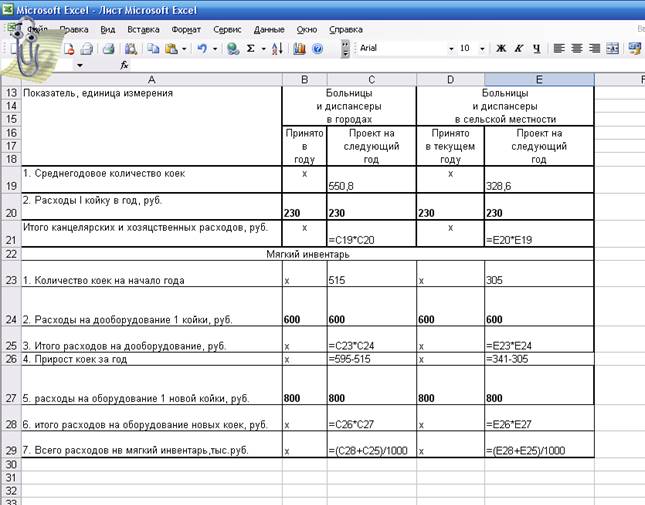Image resolution: width=645 pixels, height=505 pixels.
Task: Open the Данные menu
Action: pos(269,30)
